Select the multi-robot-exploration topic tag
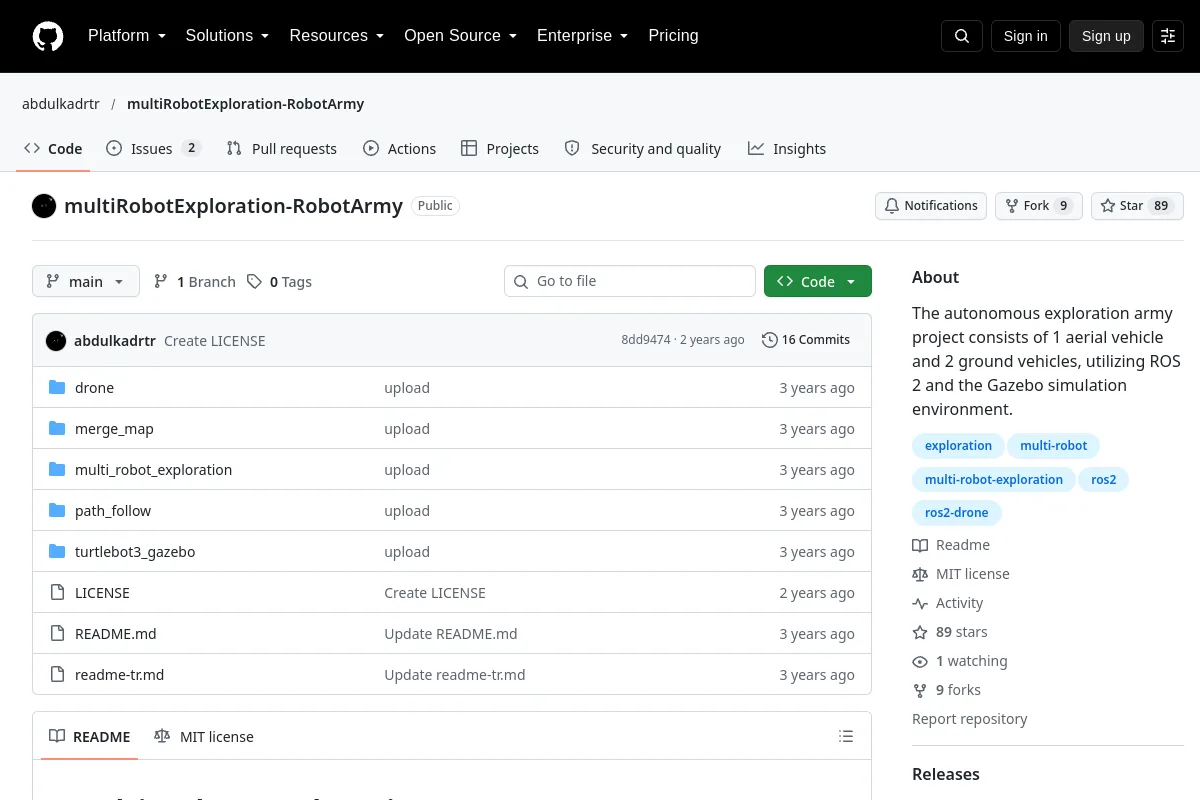The width and height of the screenshot is (1200, 800). 994,480
